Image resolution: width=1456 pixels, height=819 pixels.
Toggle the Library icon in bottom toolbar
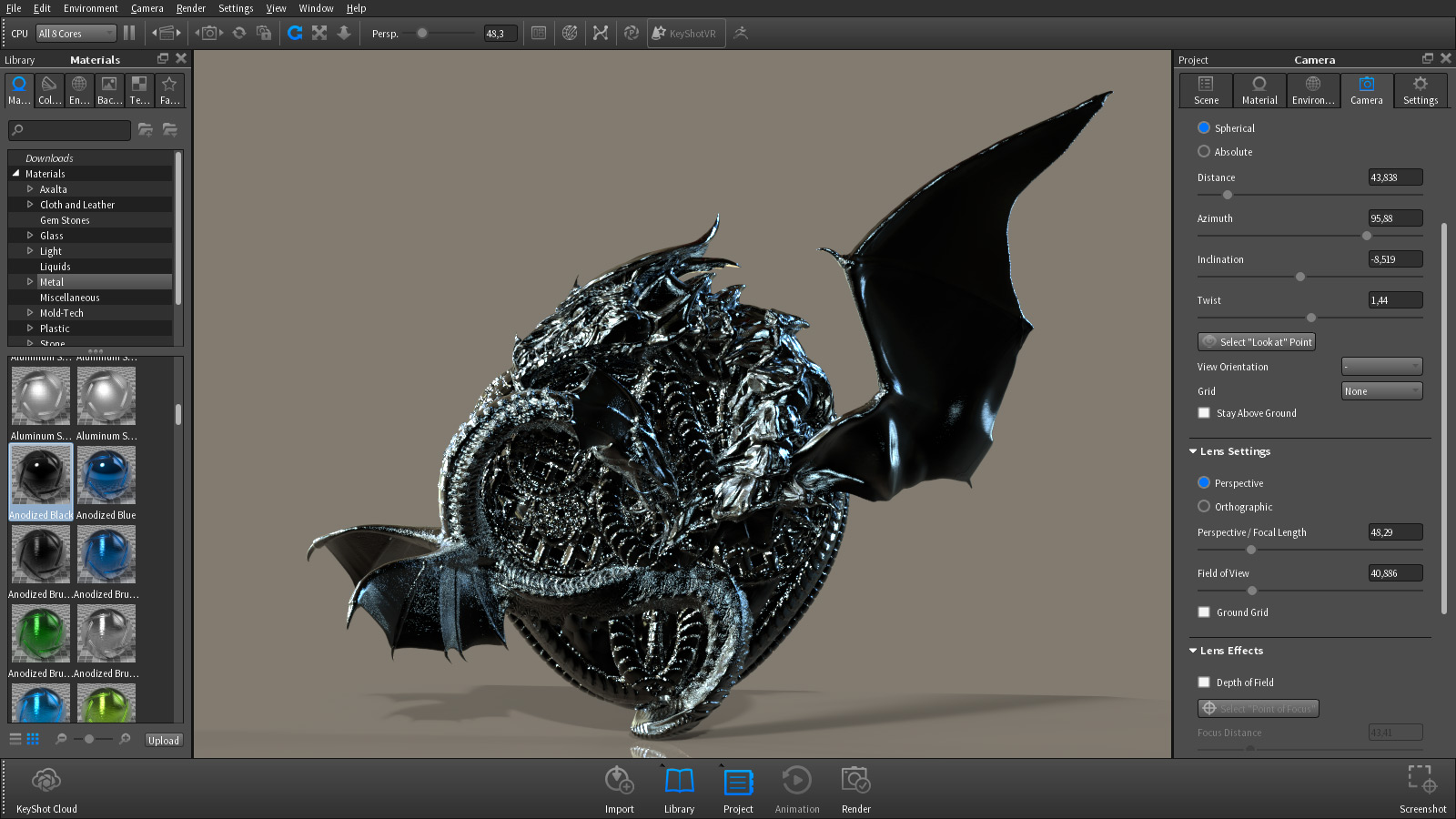pos(679,781)
